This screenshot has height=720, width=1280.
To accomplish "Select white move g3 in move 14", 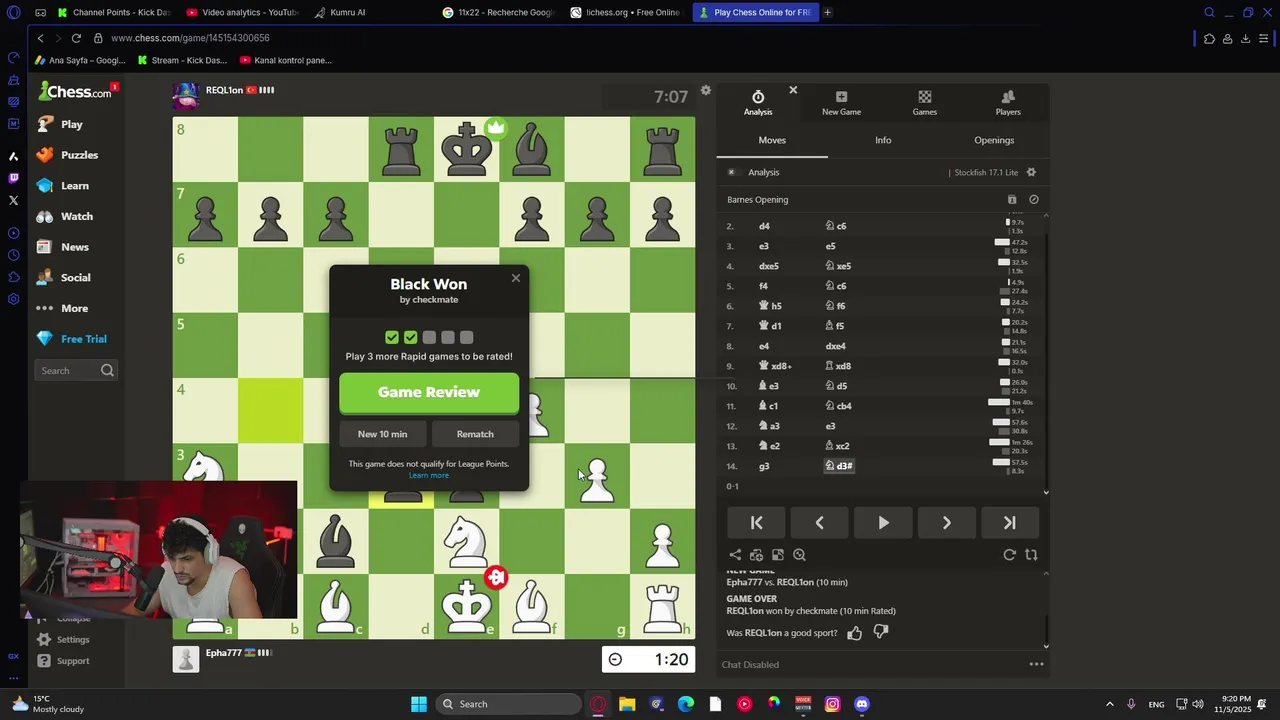I will (764, 466).
